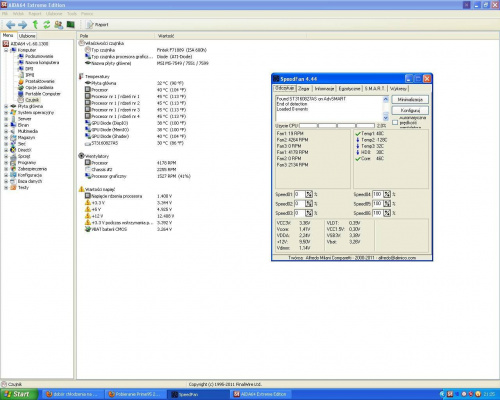Image resolution: width=500 pixels, height=400 pixels.
Task: Click the Sieć network icon in the tree
Action: pos(13,144)
